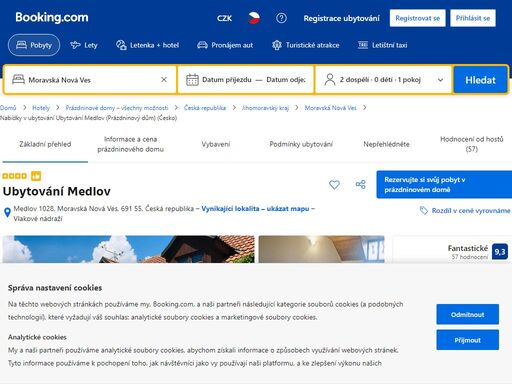Click the yellow star rating squares
The width and height of the screenshot is (512, 384).
[x=14, y=176]
